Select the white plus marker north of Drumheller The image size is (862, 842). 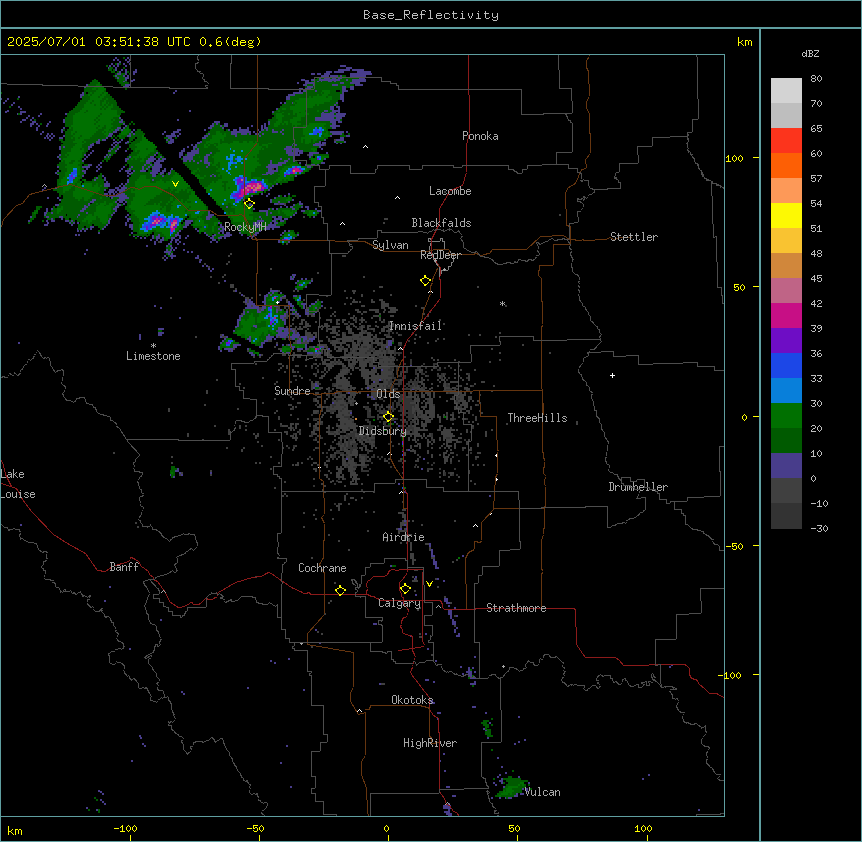pos(612,375)
